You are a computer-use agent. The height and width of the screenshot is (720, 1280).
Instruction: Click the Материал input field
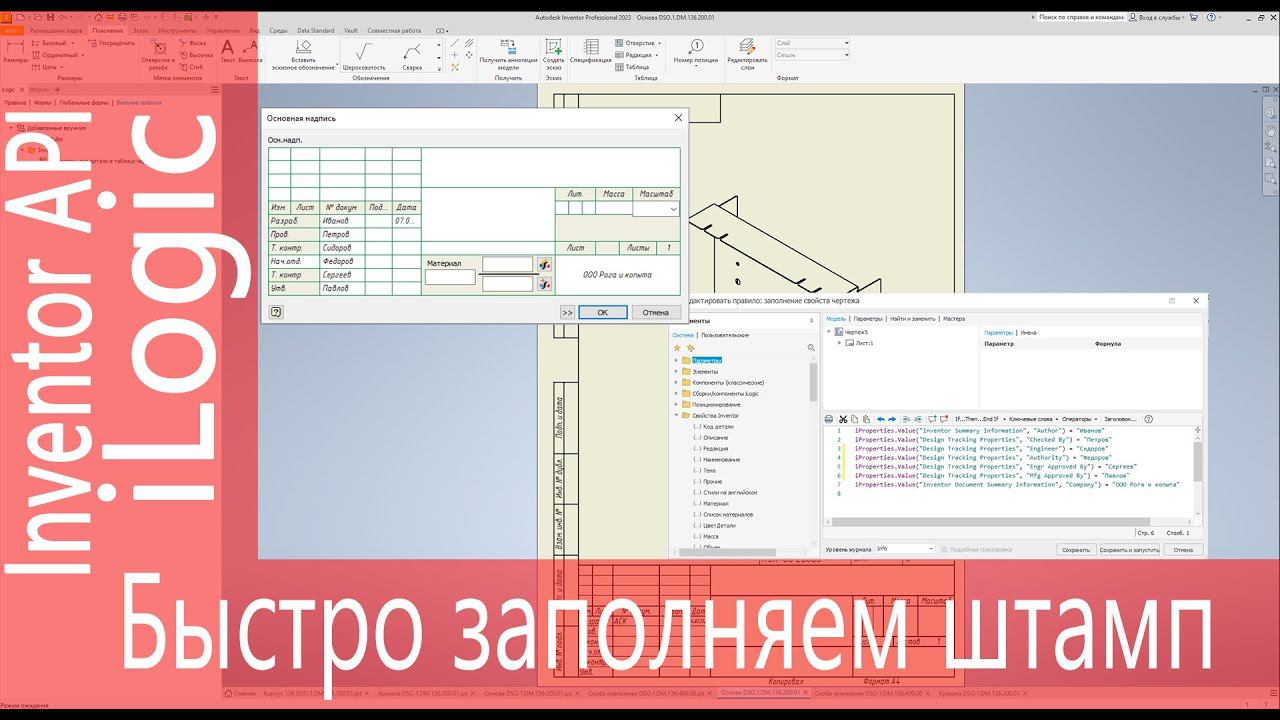click(x=450, y=277)
